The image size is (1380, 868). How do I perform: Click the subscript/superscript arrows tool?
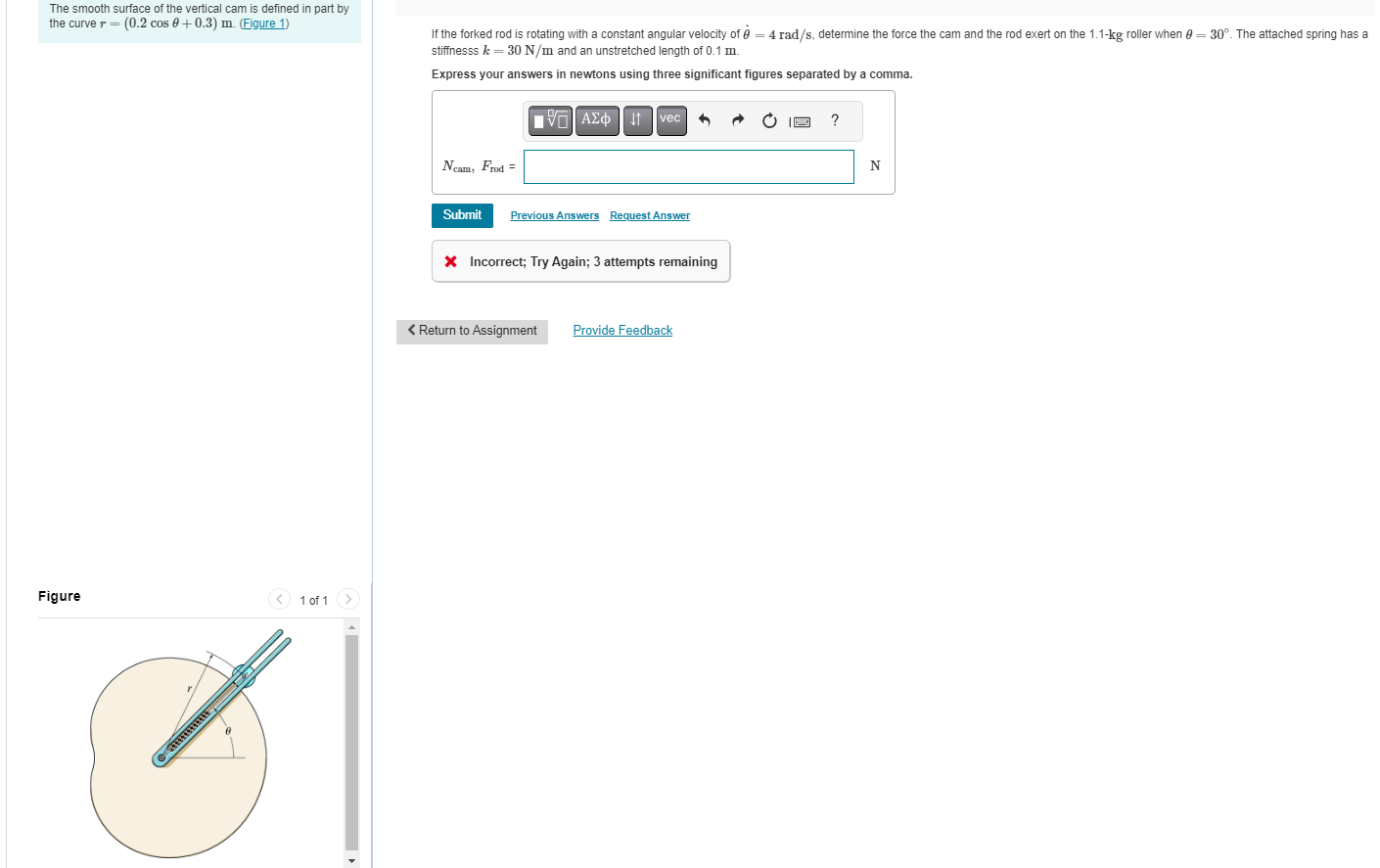pos(637,120)
